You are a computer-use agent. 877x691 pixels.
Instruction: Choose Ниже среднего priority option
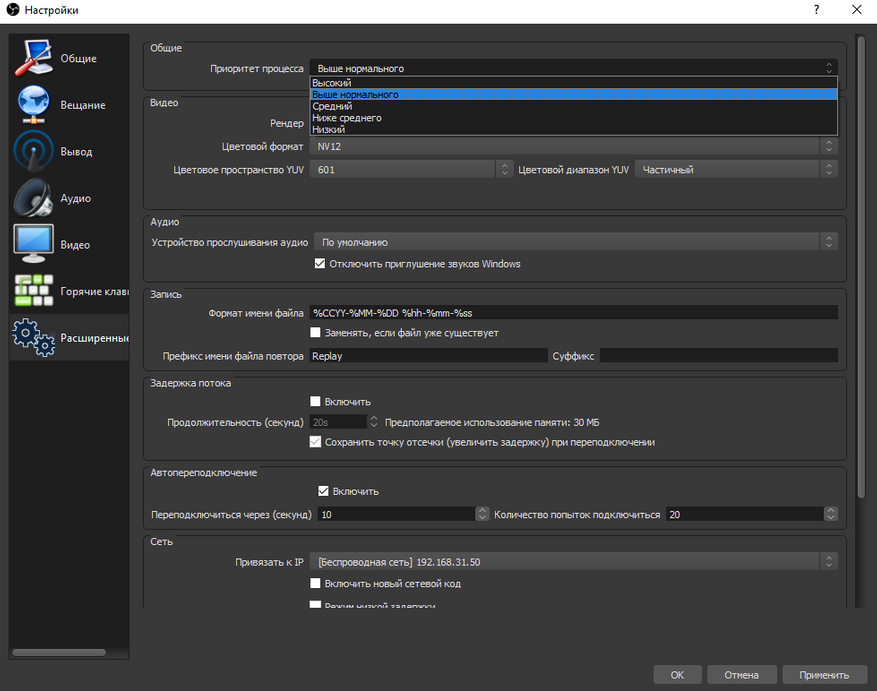pyautogui.click(x=573, y=117)
